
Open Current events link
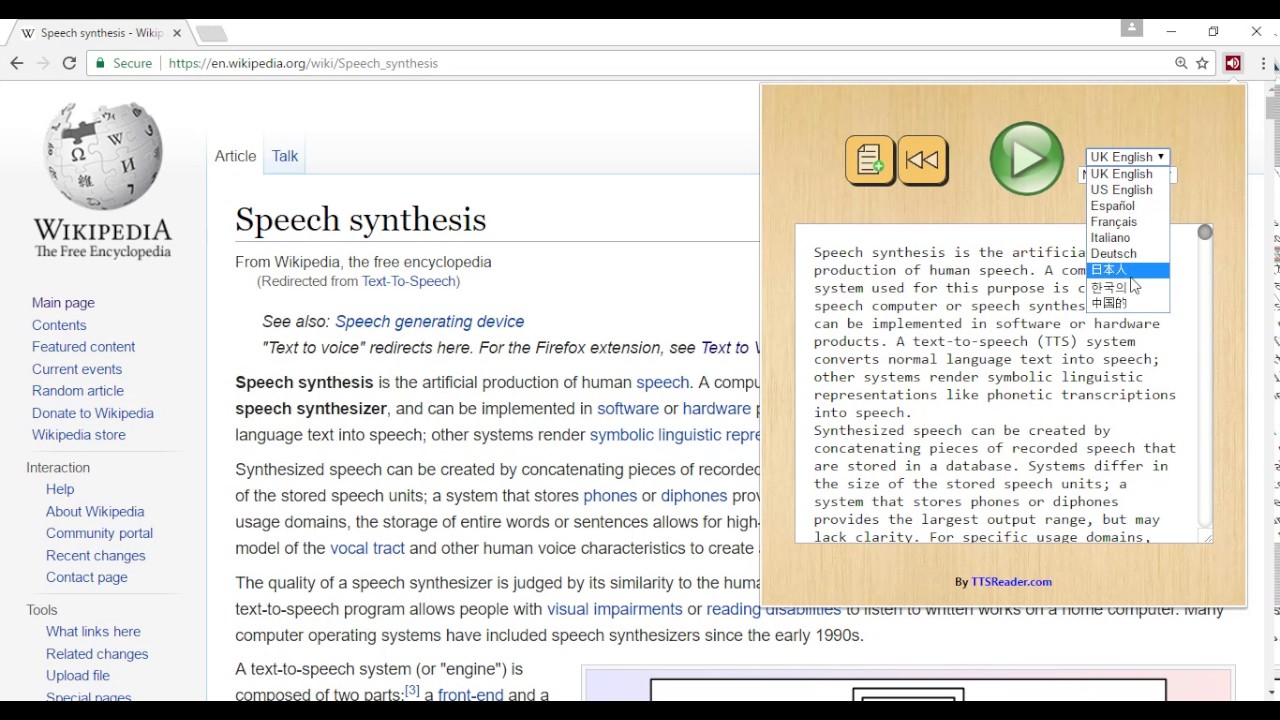[x=77, y=369]
